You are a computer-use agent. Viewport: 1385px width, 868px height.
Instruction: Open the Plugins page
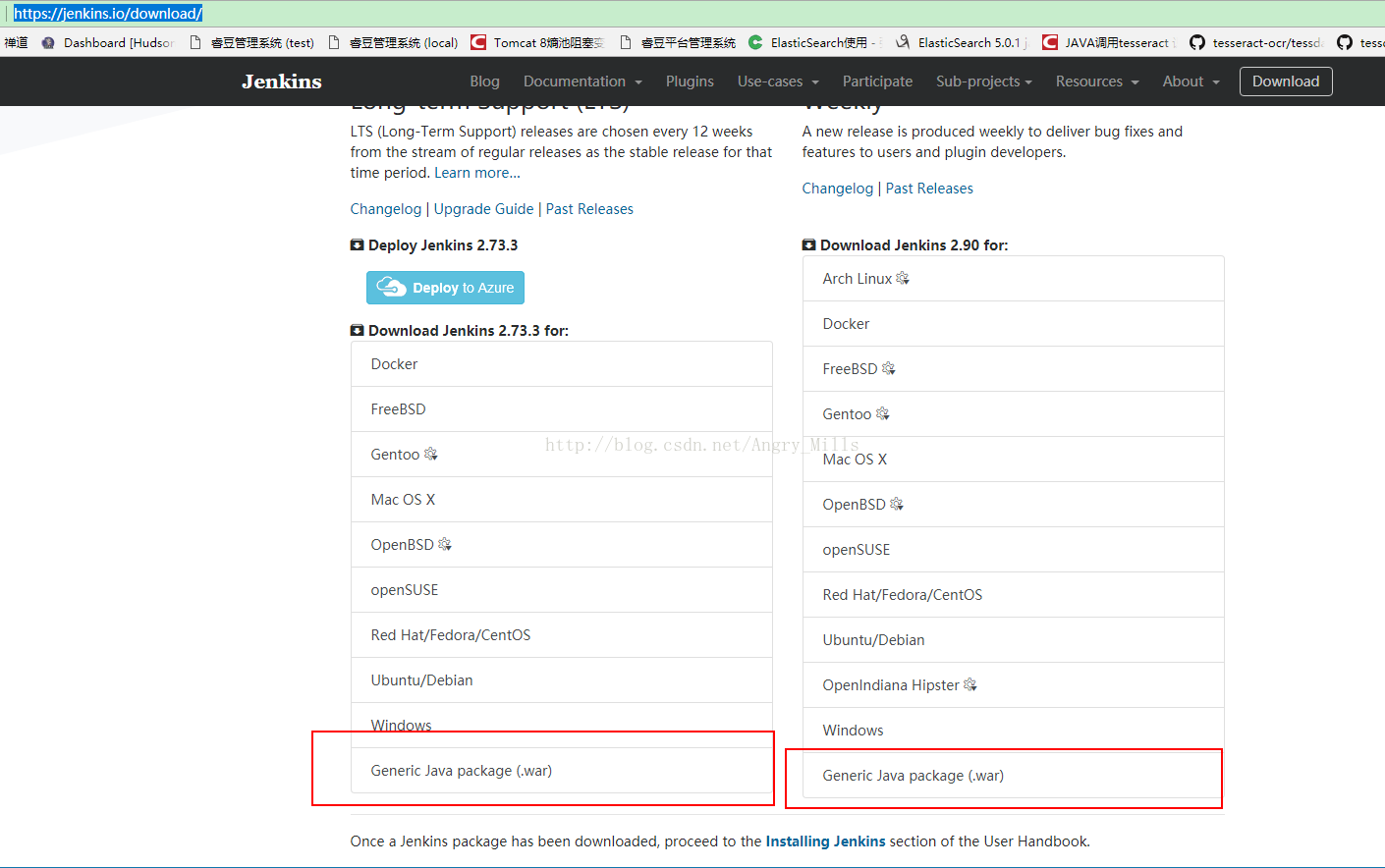coord(690,81)
